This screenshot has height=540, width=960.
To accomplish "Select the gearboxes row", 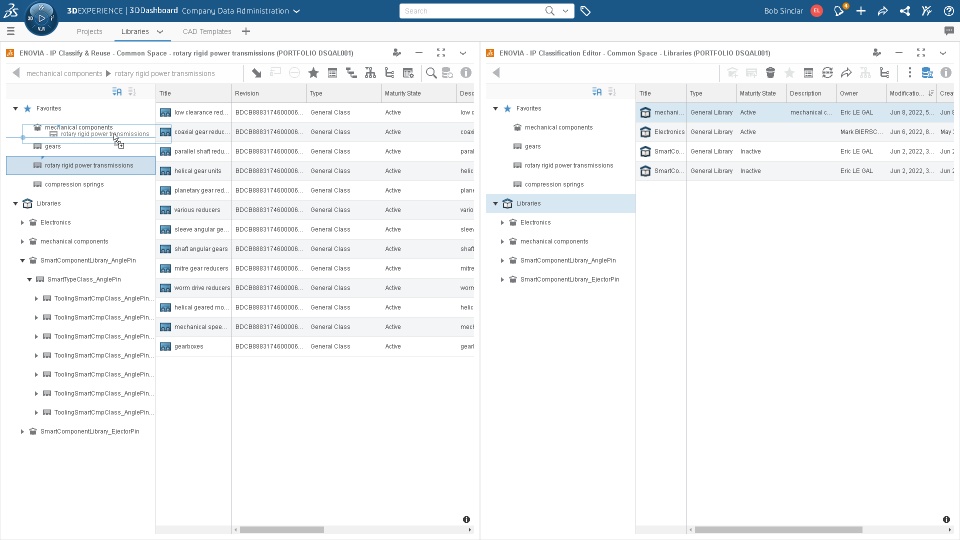I will pos(315,347).
